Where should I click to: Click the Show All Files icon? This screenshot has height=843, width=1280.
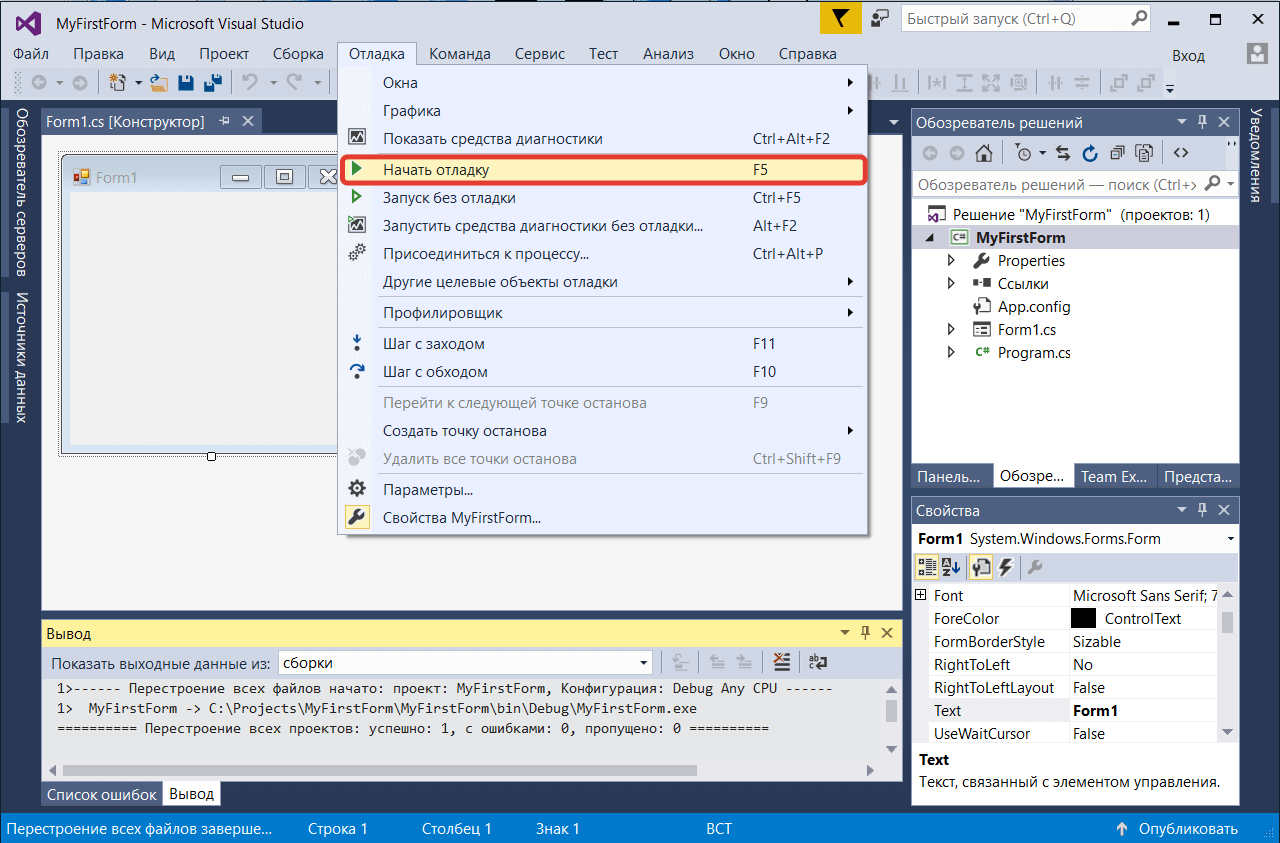tap(1144, 153)
